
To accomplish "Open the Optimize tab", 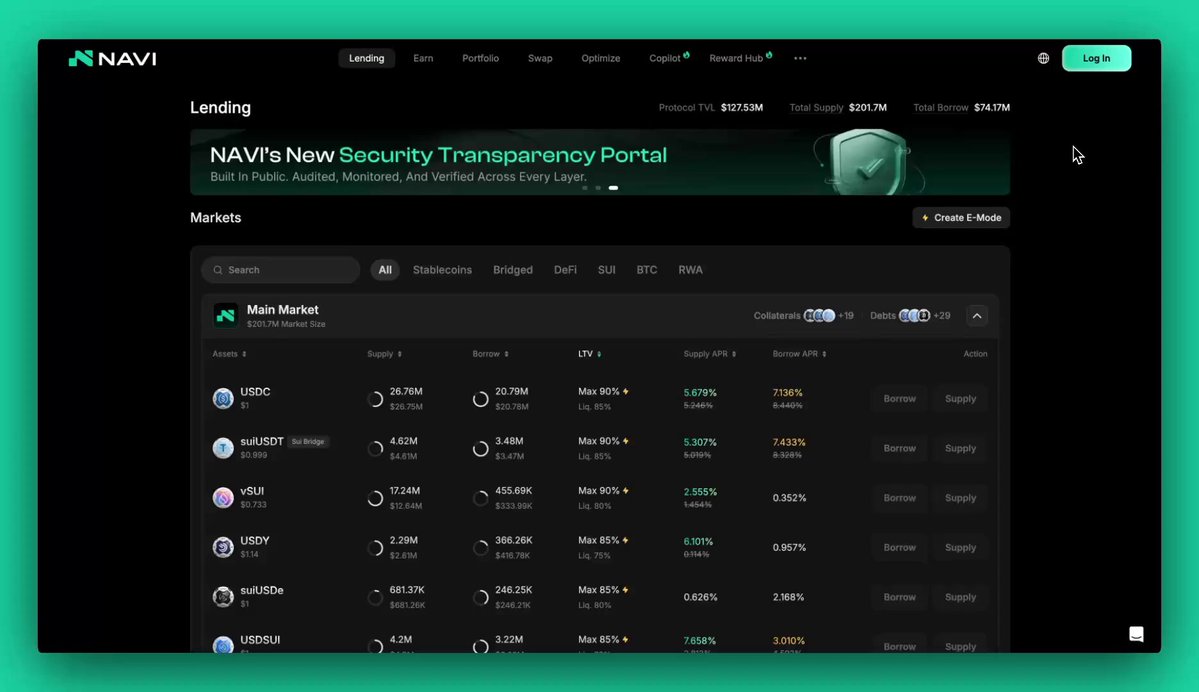I will (600, 58).
